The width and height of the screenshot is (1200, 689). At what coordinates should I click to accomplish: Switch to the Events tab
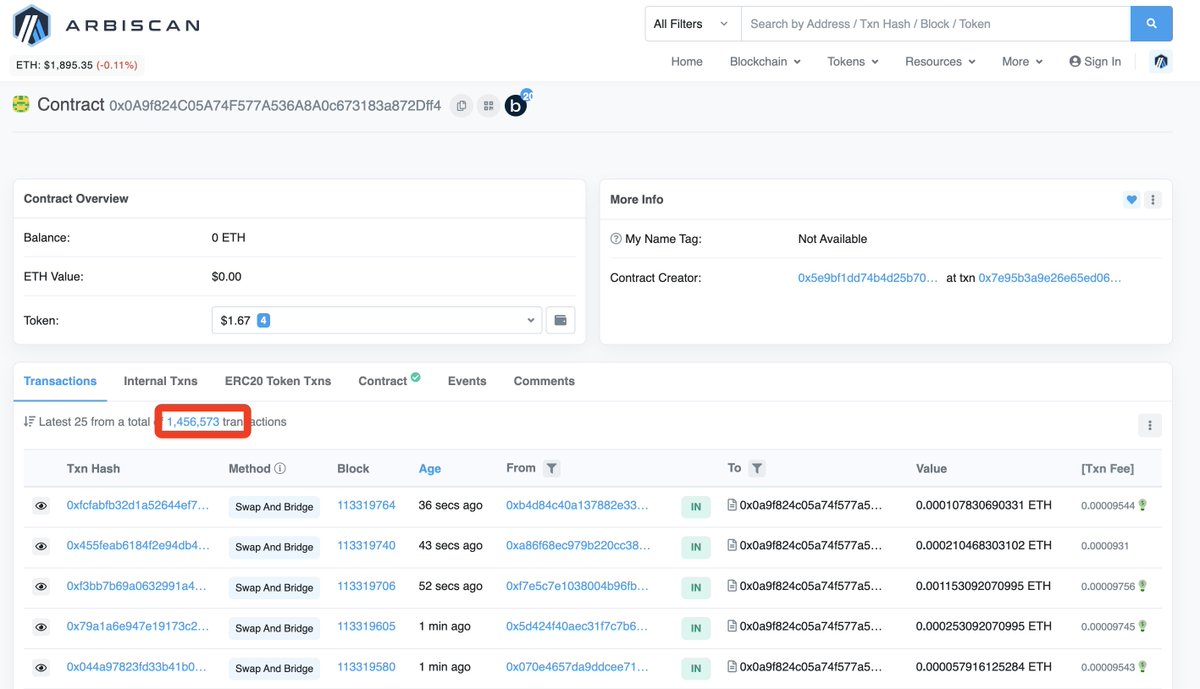467,381
